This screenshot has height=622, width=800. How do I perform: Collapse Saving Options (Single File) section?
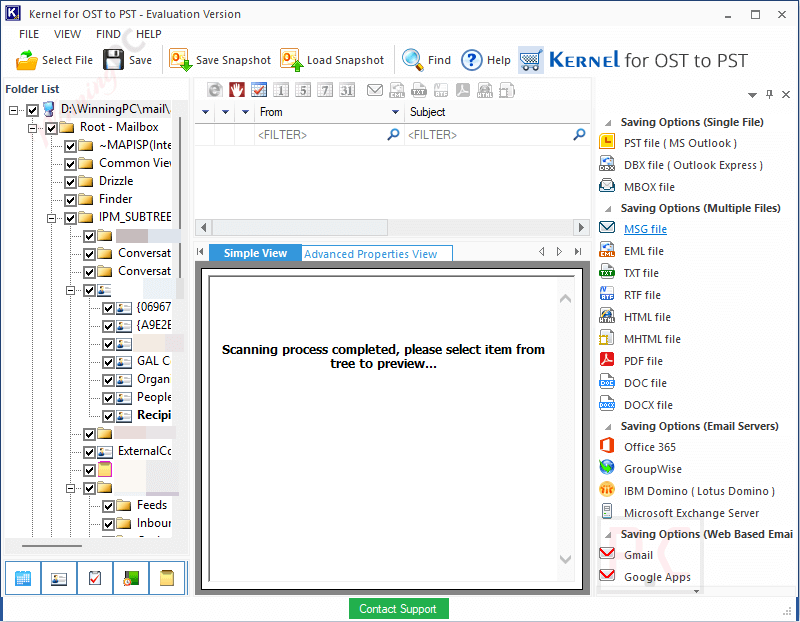pyautogui.click(x=608, y=122)
